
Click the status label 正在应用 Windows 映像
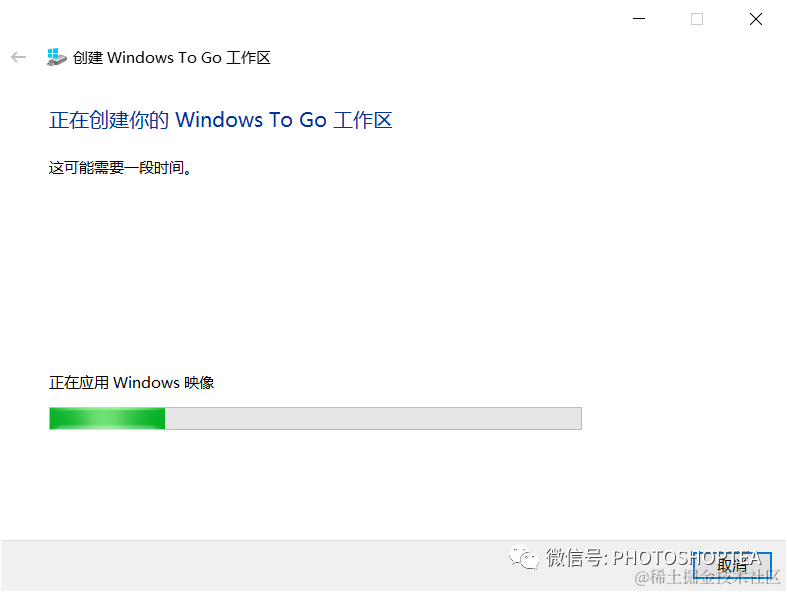[132, 383]
